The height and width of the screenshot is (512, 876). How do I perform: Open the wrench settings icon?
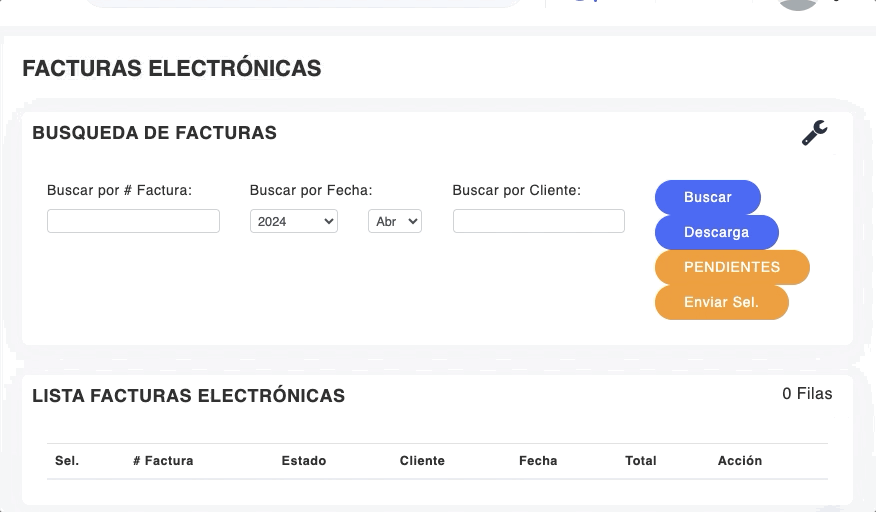coord(814,133)
